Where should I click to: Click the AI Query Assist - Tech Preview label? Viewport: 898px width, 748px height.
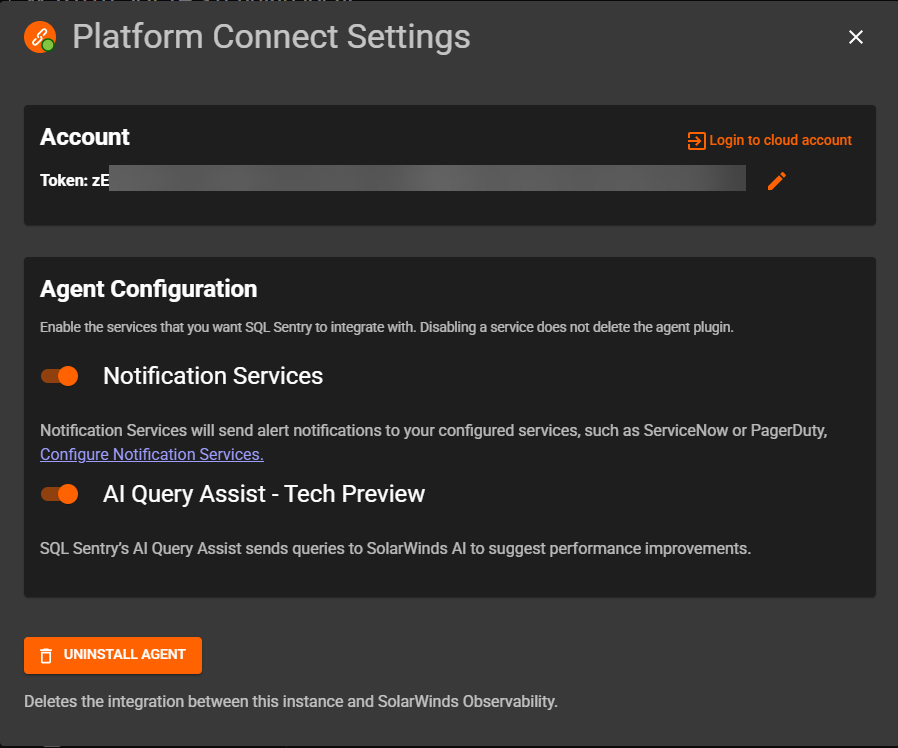pos(264,494)
